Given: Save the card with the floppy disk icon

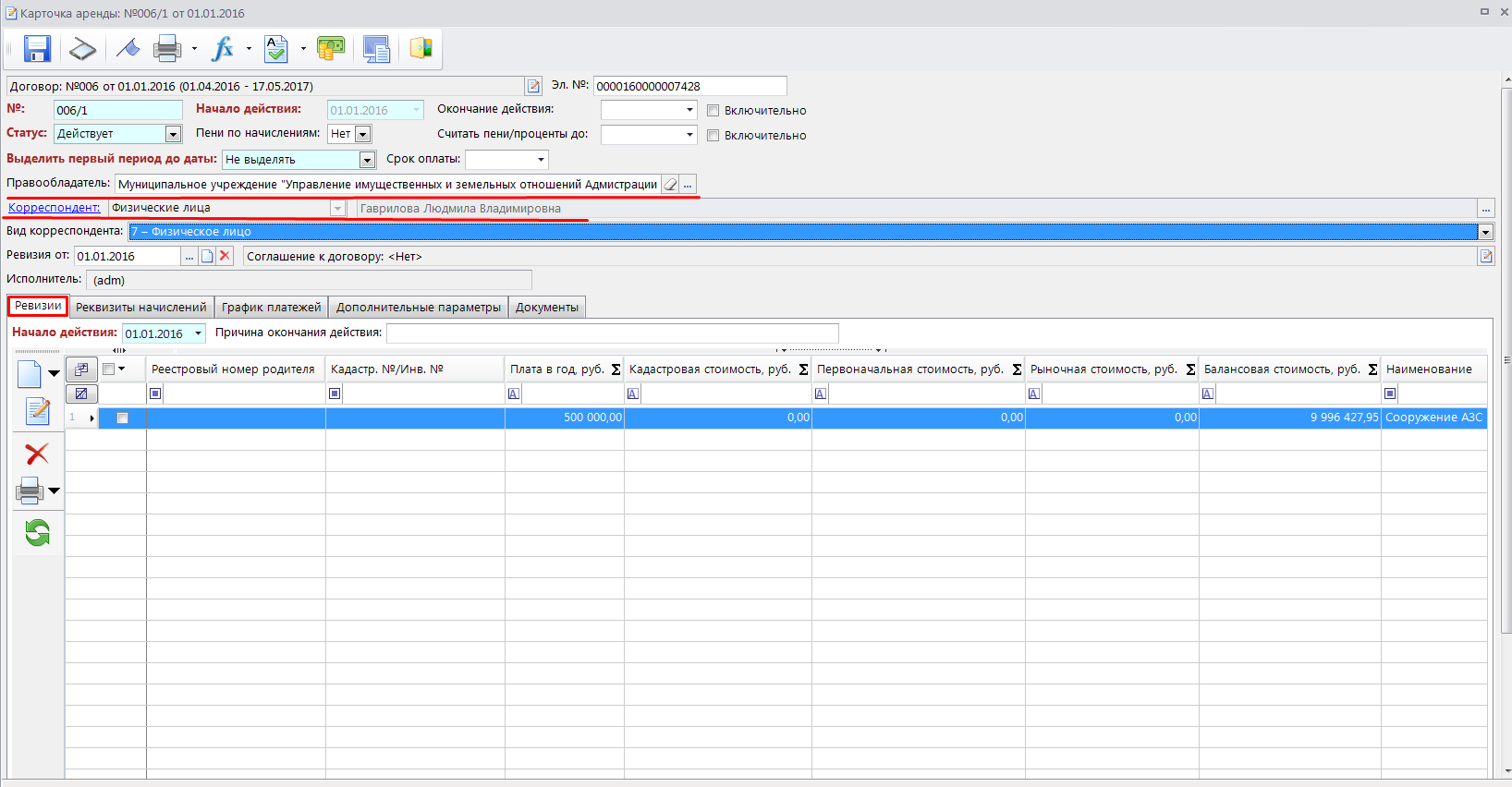Looking at the screenshot, I should click(37, 49).
